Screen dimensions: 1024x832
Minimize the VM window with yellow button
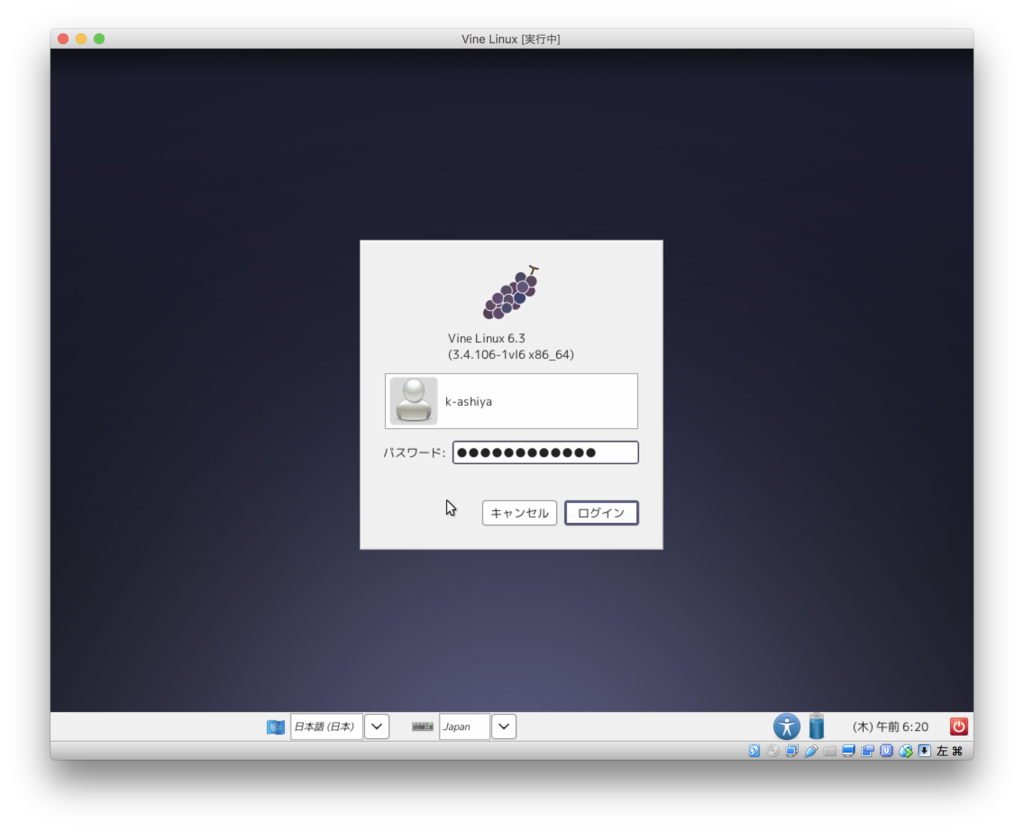coord(81,39)
